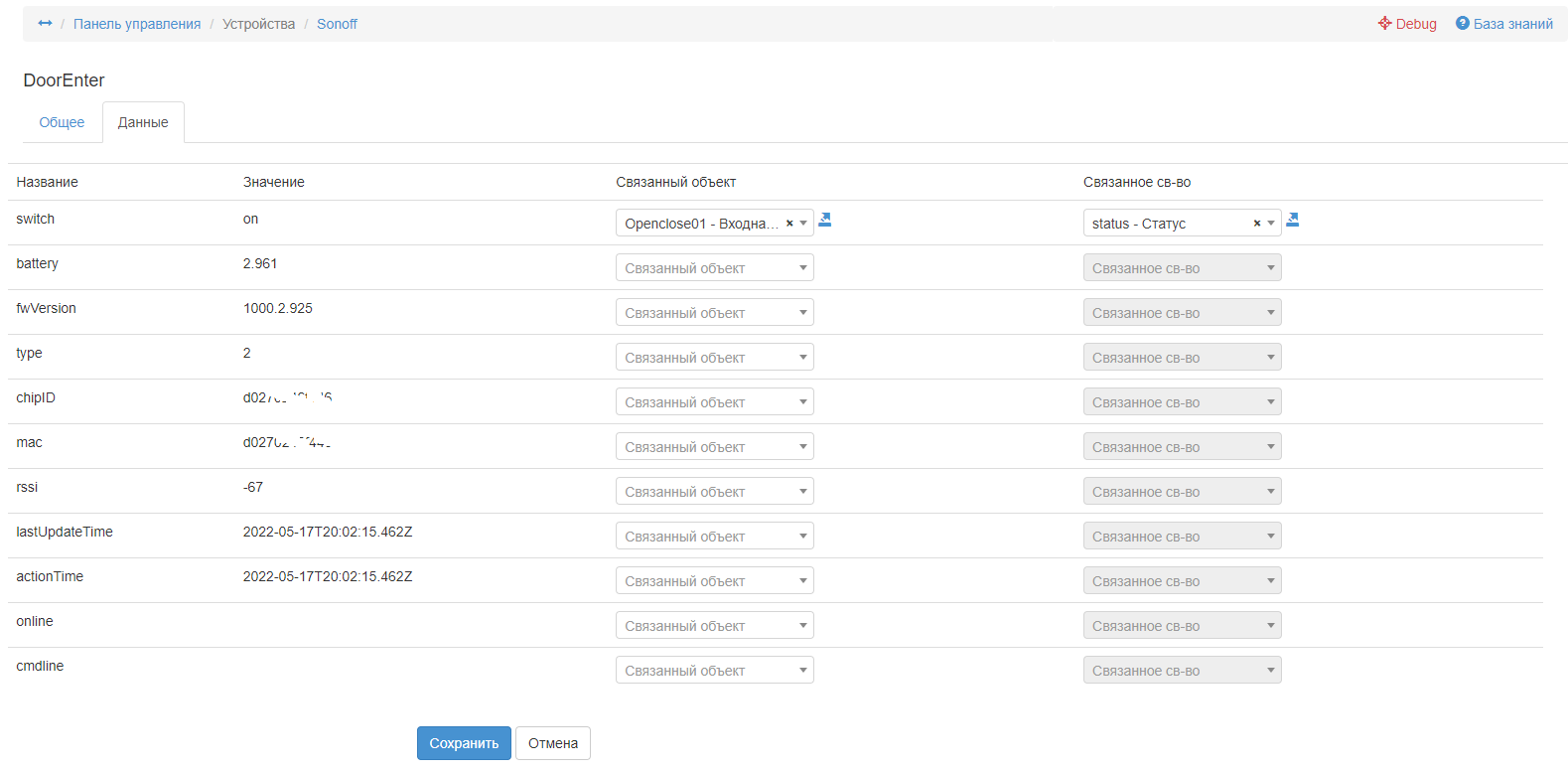Open the status - Статус property dropdown
The width and height of the screenshot is (1568, 772).
pyautogui.click(x=1169, y=224)
